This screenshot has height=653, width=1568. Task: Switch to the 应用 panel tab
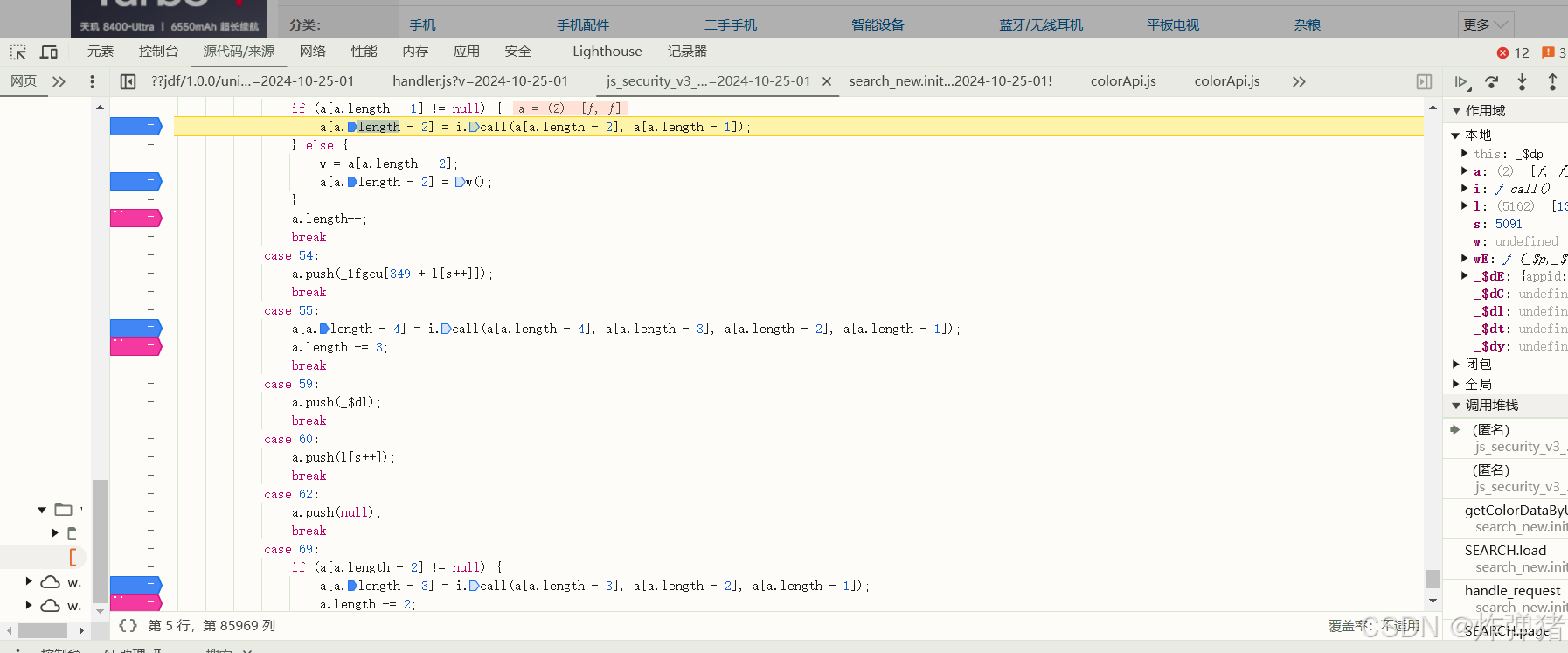point(467,52)
